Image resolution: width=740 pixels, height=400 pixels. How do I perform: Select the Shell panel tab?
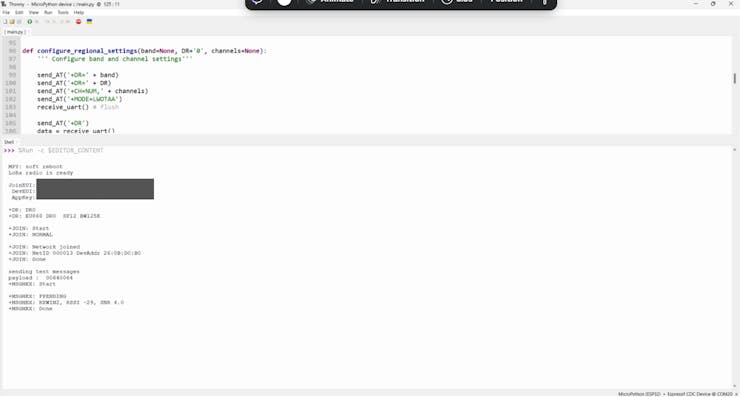click(x=9, y=142)
